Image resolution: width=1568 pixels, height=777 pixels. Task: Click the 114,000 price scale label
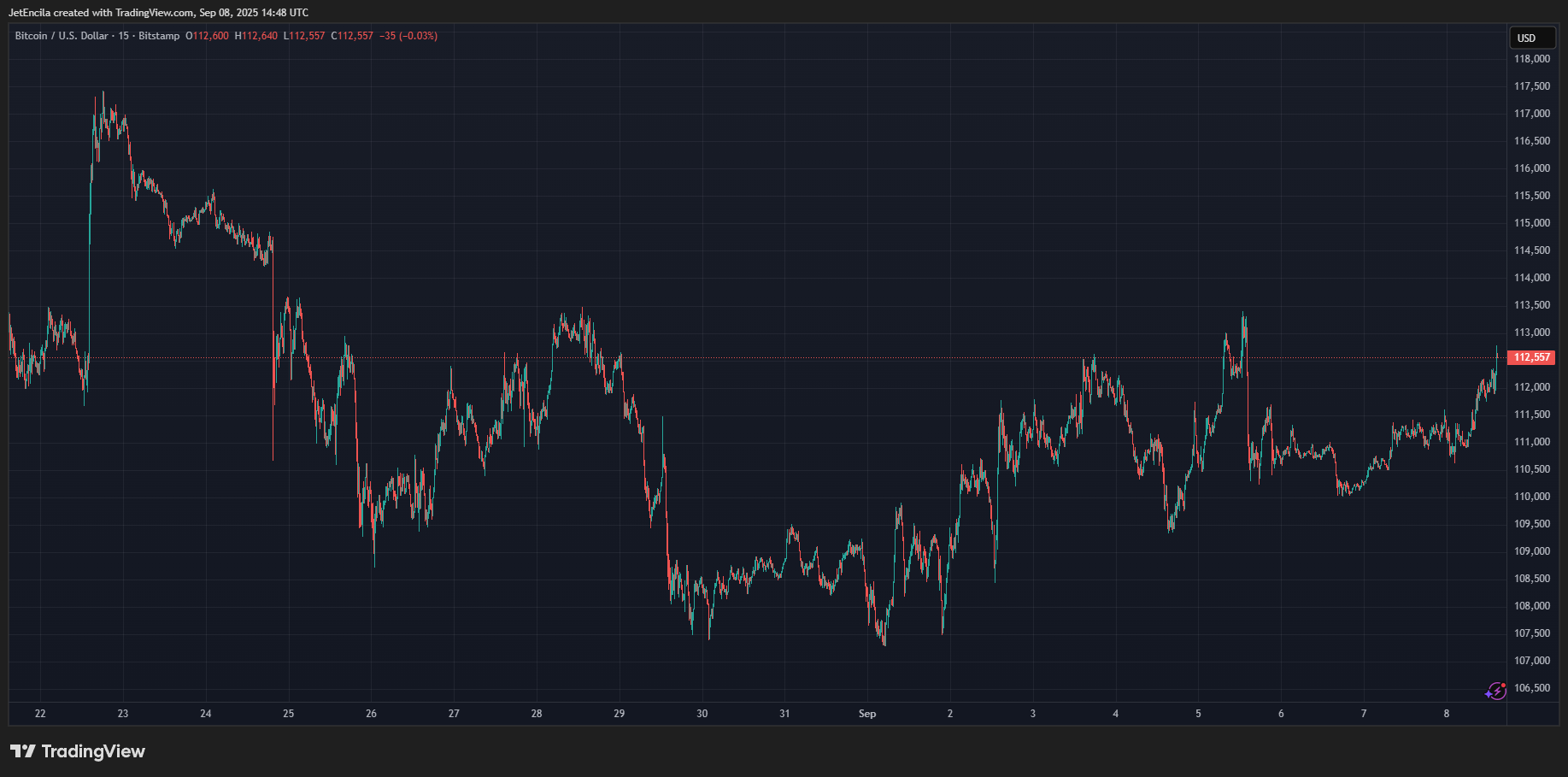click(x=1532, y=278)
